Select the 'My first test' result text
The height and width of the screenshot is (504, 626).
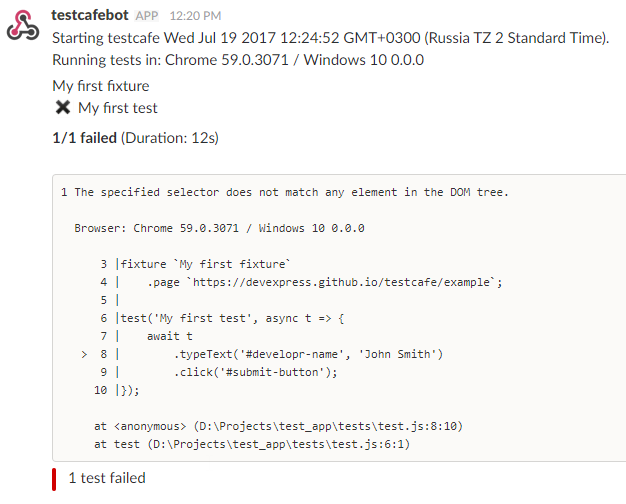click(x=118, y=108)
